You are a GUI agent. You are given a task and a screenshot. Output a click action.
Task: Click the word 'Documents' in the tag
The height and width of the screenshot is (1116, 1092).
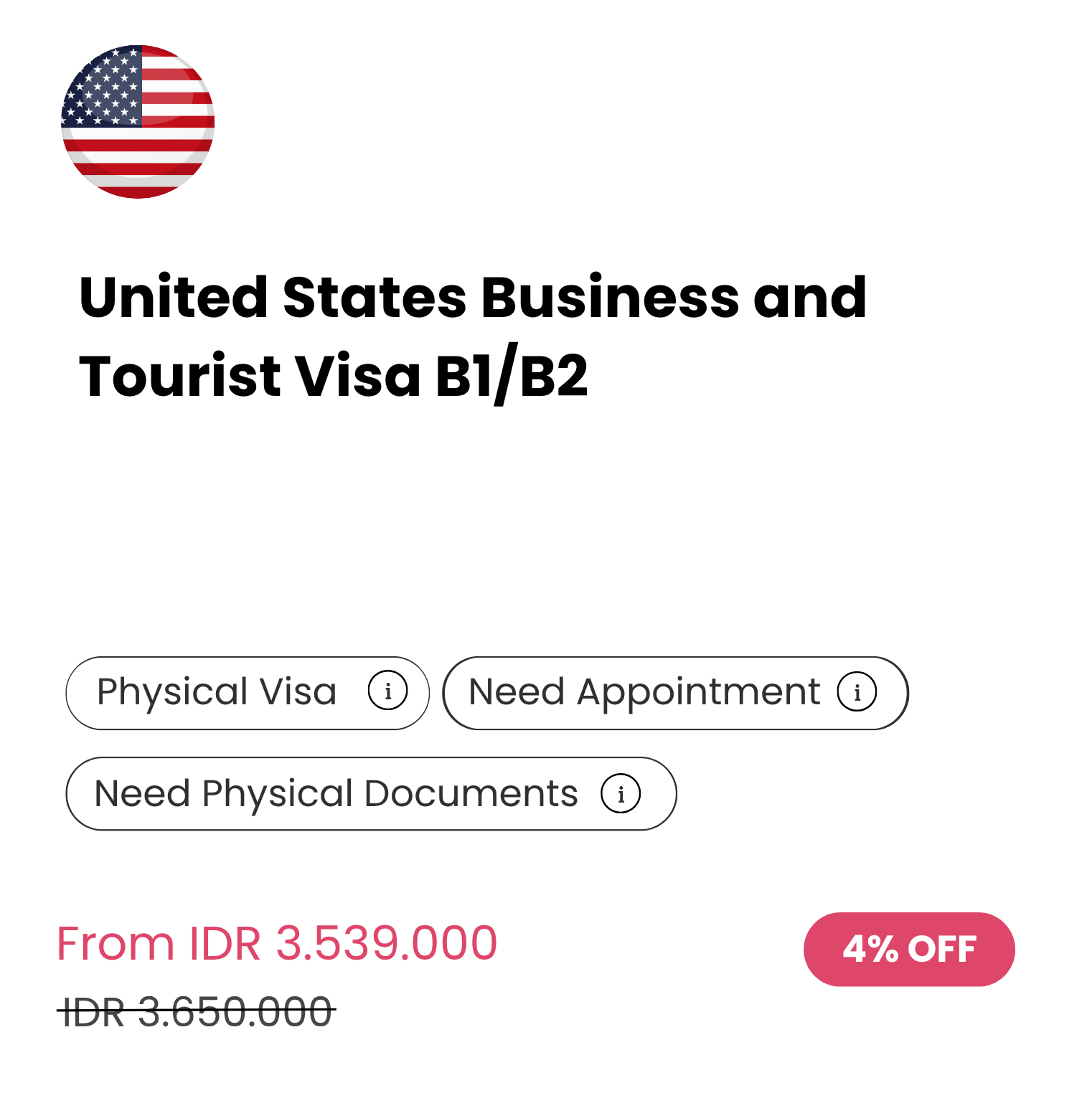coord(471,794)
